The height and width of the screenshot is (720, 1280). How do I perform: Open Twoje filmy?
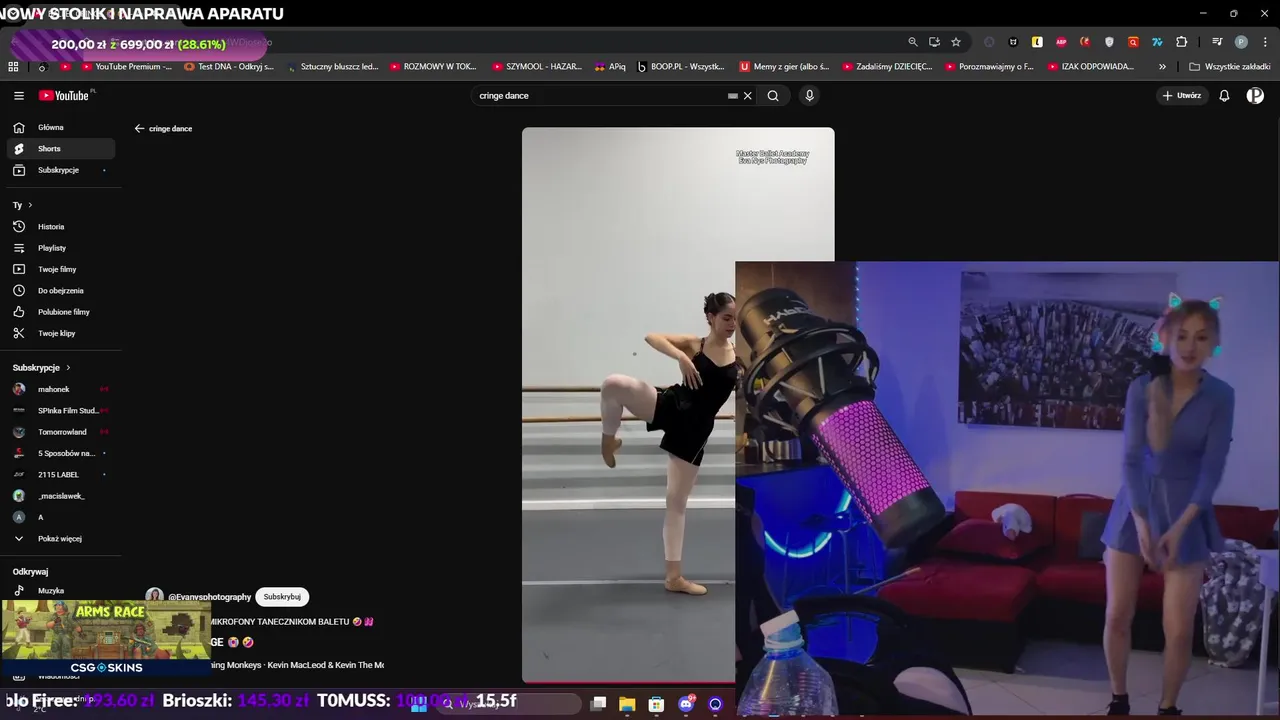pos(61,269)
